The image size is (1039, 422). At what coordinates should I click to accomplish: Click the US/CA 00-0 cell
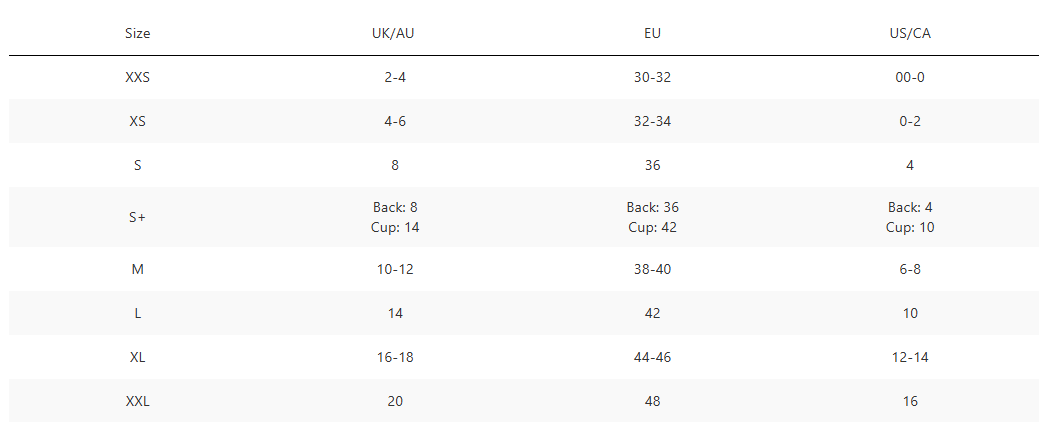tap(910, 77)
